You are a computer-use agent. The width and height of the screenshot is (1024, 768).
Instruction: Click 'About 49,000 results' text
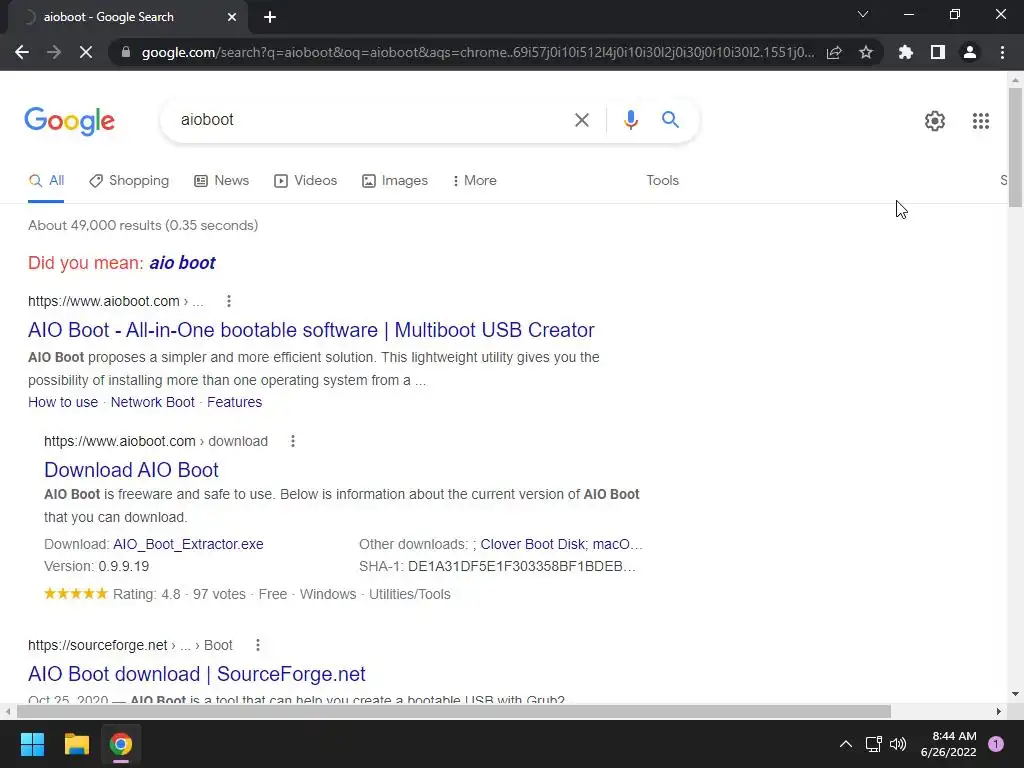click(x=94, y=225)
